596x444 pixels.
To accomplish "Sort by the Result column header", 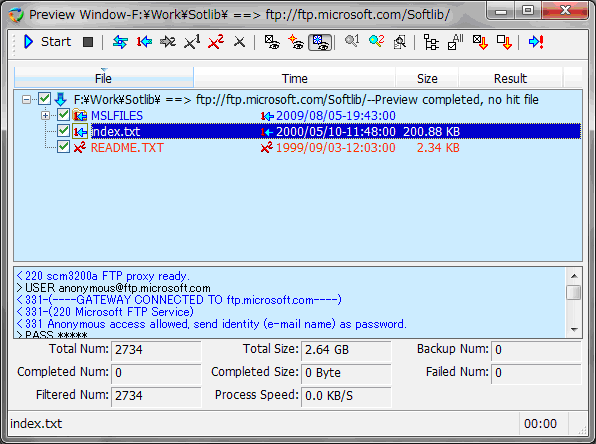I will coord(510,78).
